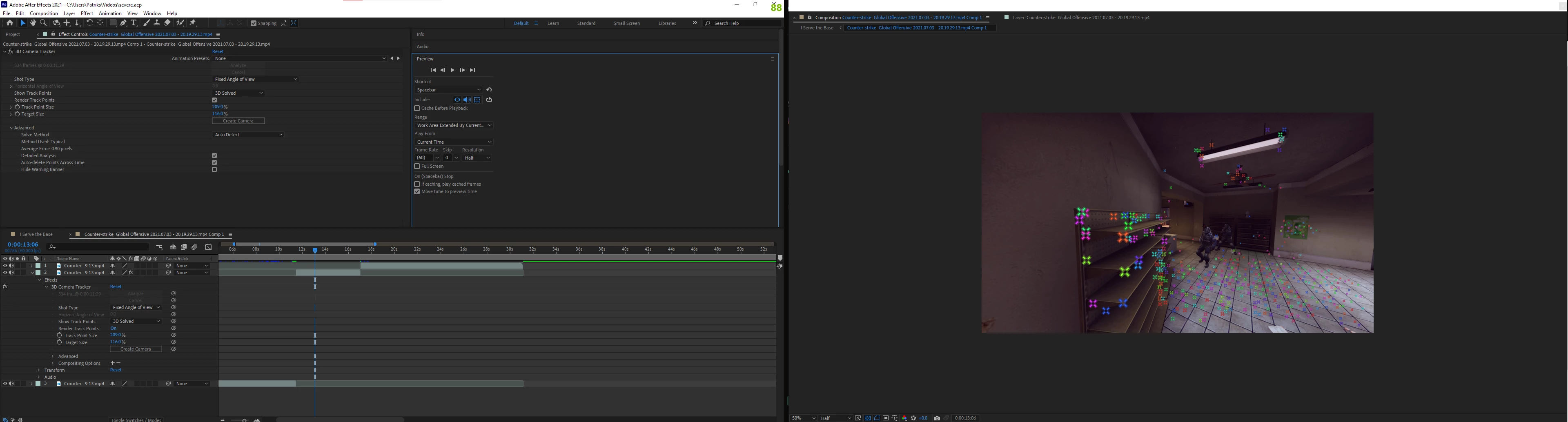Select the Horizontal Type tool
The width and height of the screenshot is (1568, 422).
click(133, 23)
